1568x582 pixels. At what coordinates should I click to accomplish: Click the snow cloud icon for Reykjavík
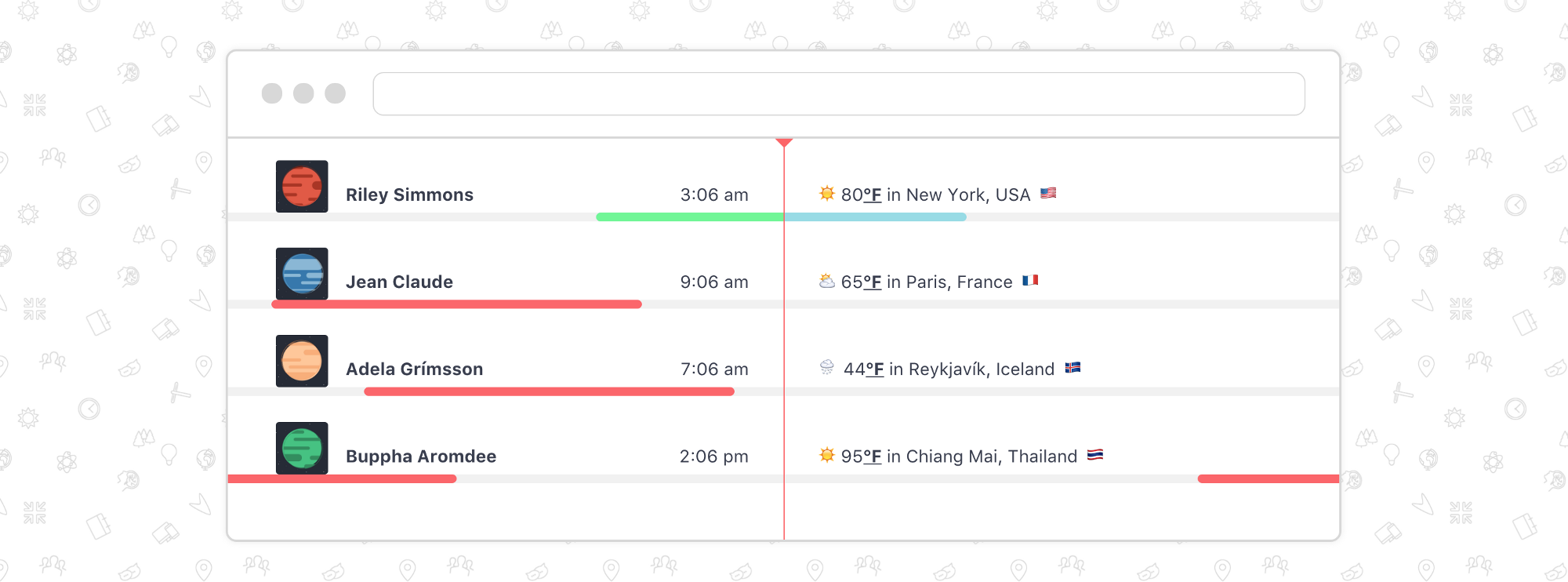[x=827, y=367]
